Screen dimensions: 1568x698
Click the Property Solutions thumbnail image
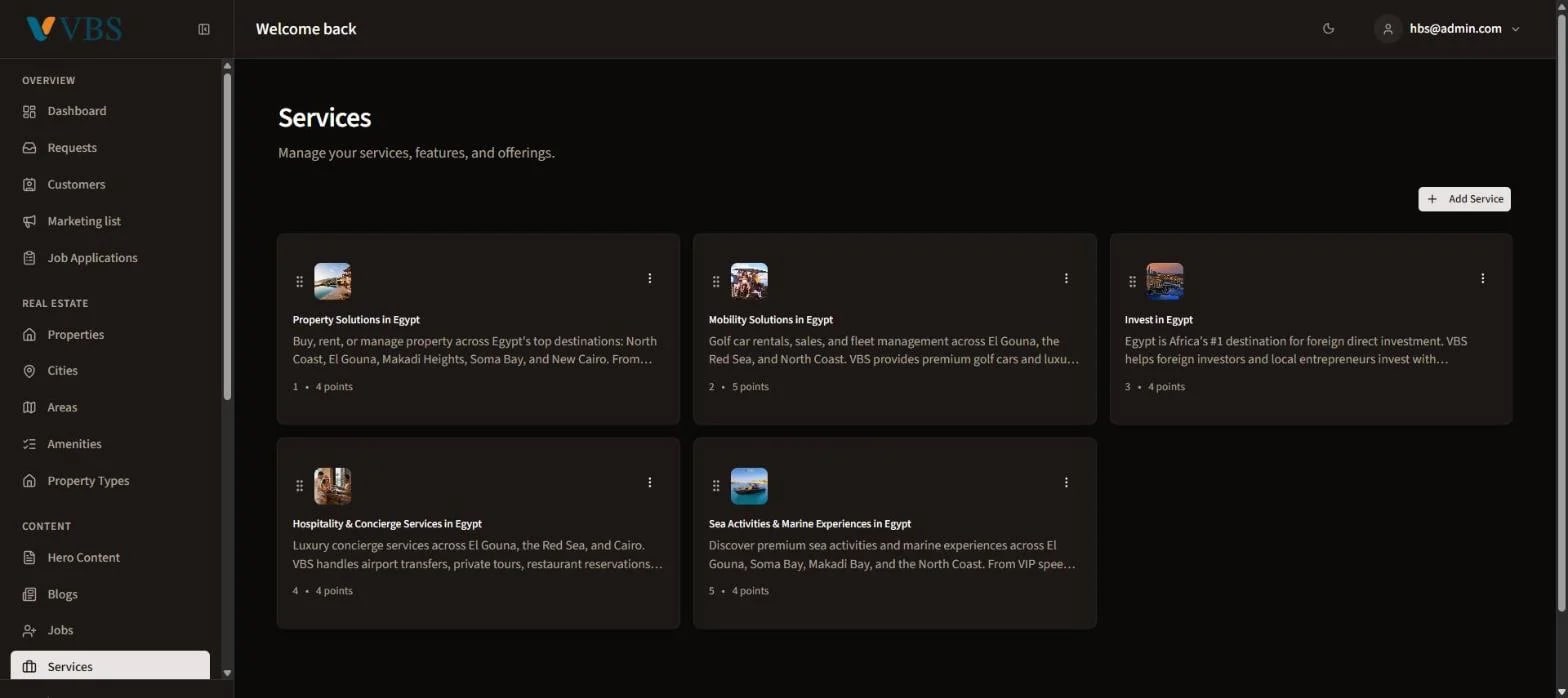coord(332,281)
